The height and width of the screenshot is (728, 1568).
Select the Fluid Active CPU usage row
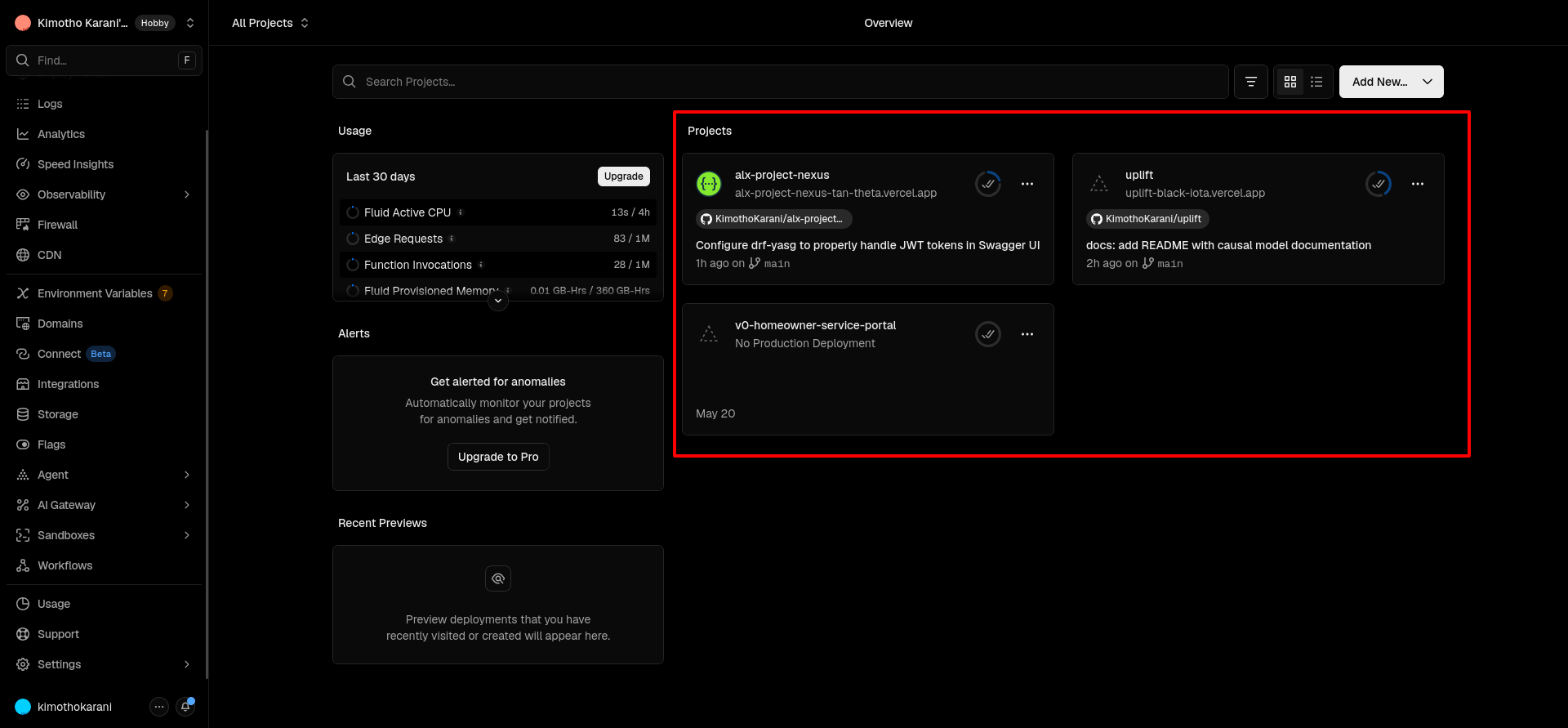(498, 212)
